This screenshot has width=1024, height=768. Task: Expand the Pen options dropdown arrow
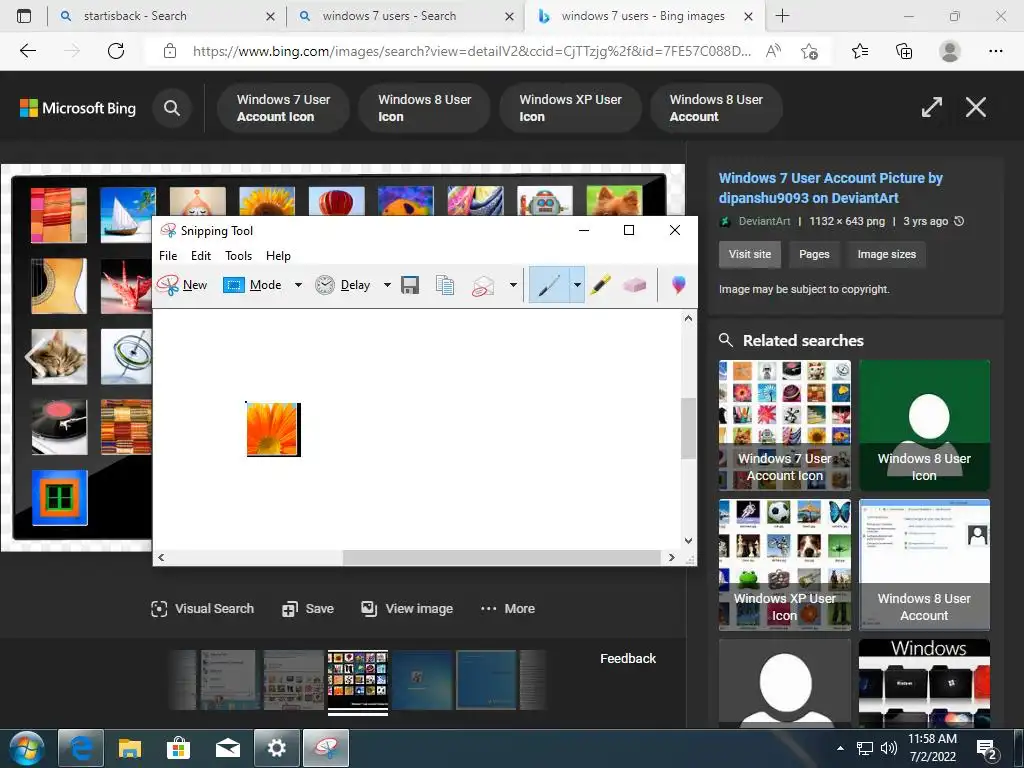(x=577, y=285)
